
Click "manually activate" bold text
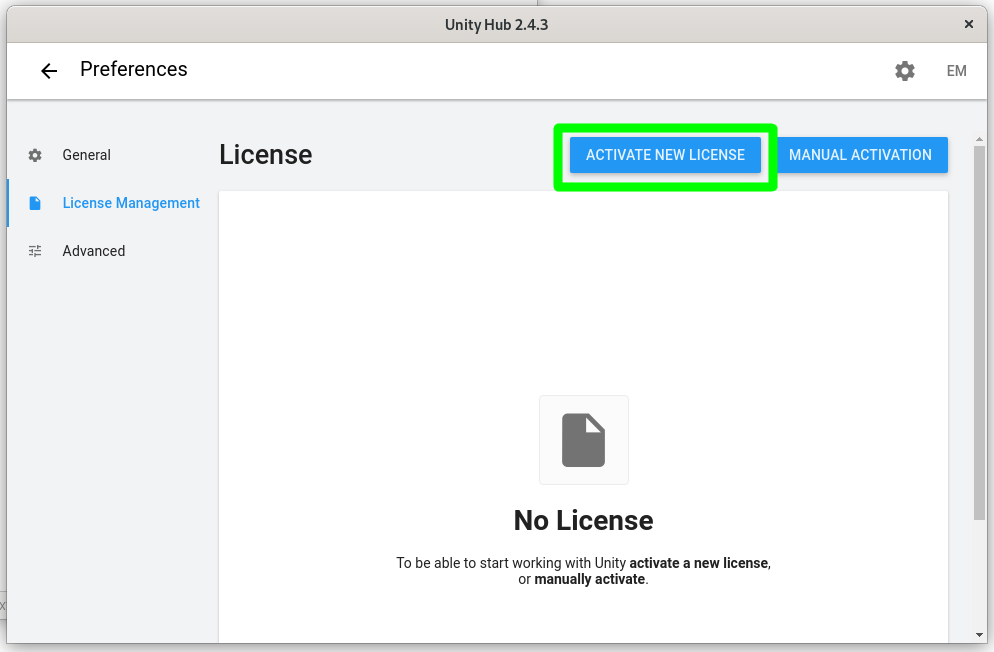590,579
